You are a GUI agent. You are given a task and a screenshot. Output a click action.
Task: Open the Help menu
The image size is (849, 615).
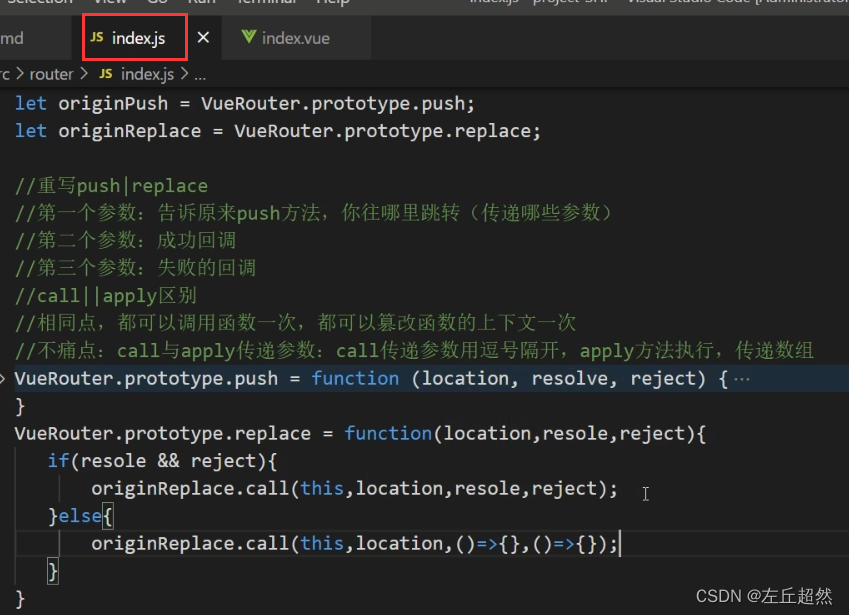point(332,2)
